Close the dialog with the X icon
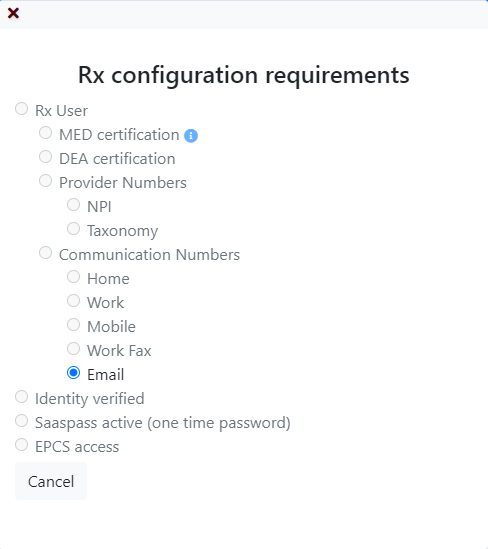Screen dimensions: 488x549 [13, 13]
